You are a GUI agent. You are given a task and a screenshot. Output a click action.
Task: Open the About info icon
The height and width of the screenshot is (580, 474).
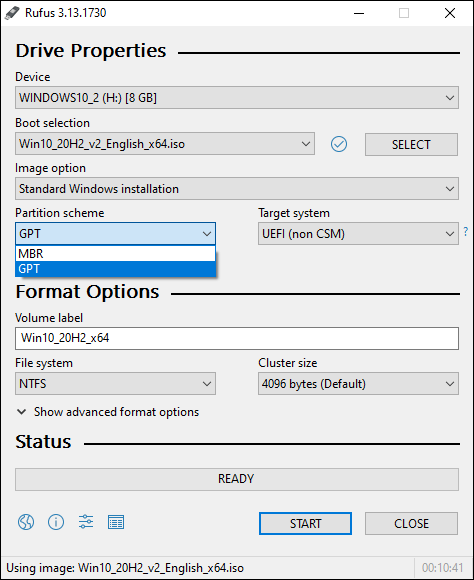click(56, 522)
